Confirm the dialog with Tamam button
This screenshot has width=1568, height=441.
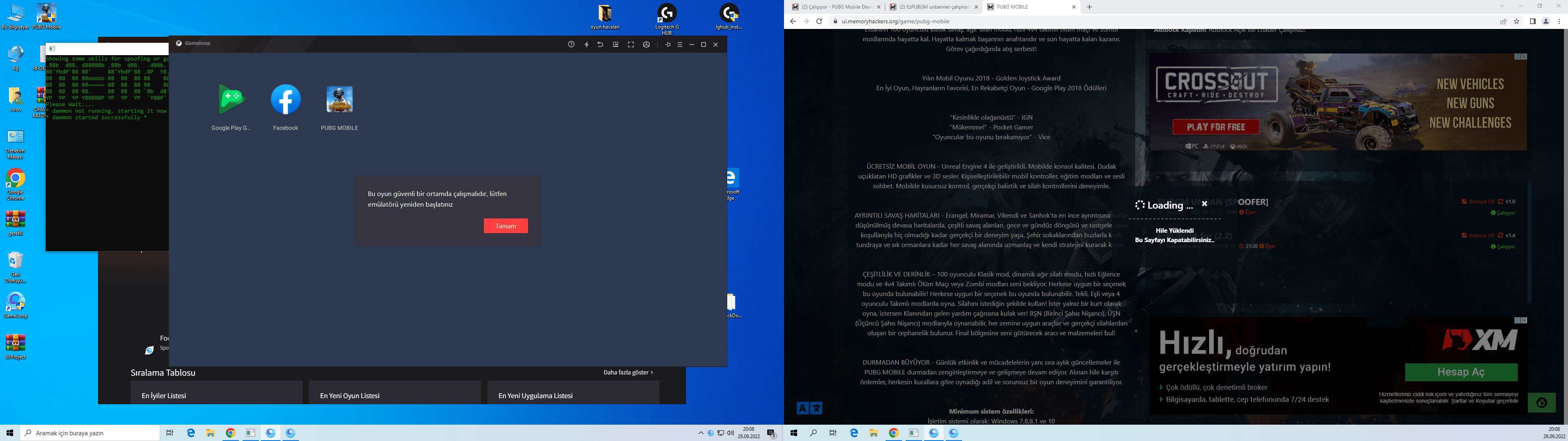pos(506,226)
